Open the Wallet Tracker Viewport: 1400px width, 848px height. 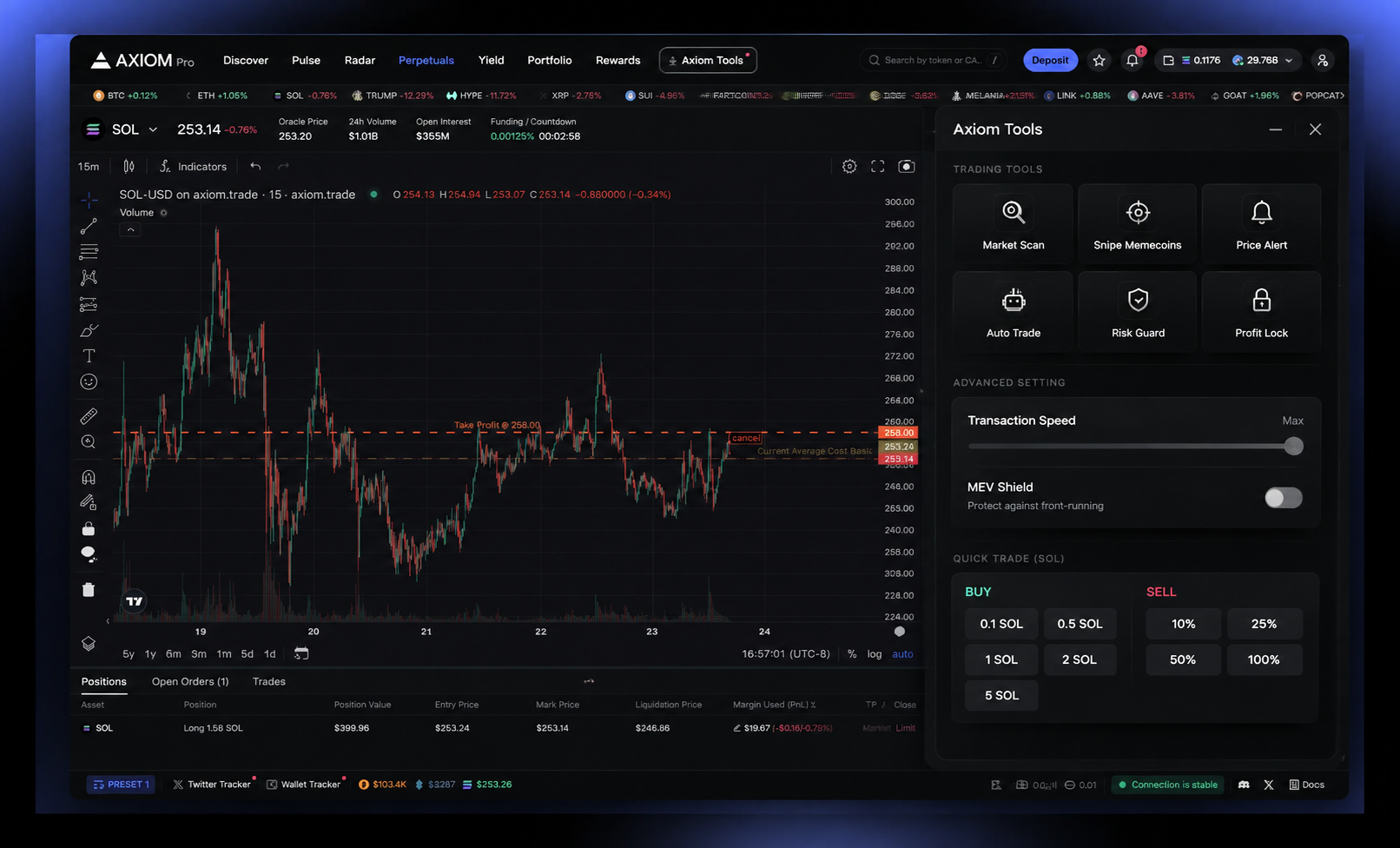pyautogui.click(x=303, y=785)
